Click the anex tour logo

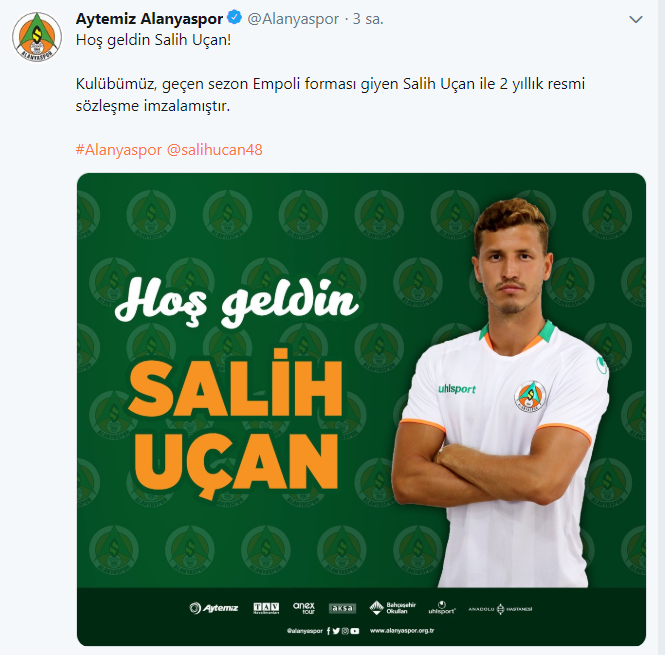304,608
